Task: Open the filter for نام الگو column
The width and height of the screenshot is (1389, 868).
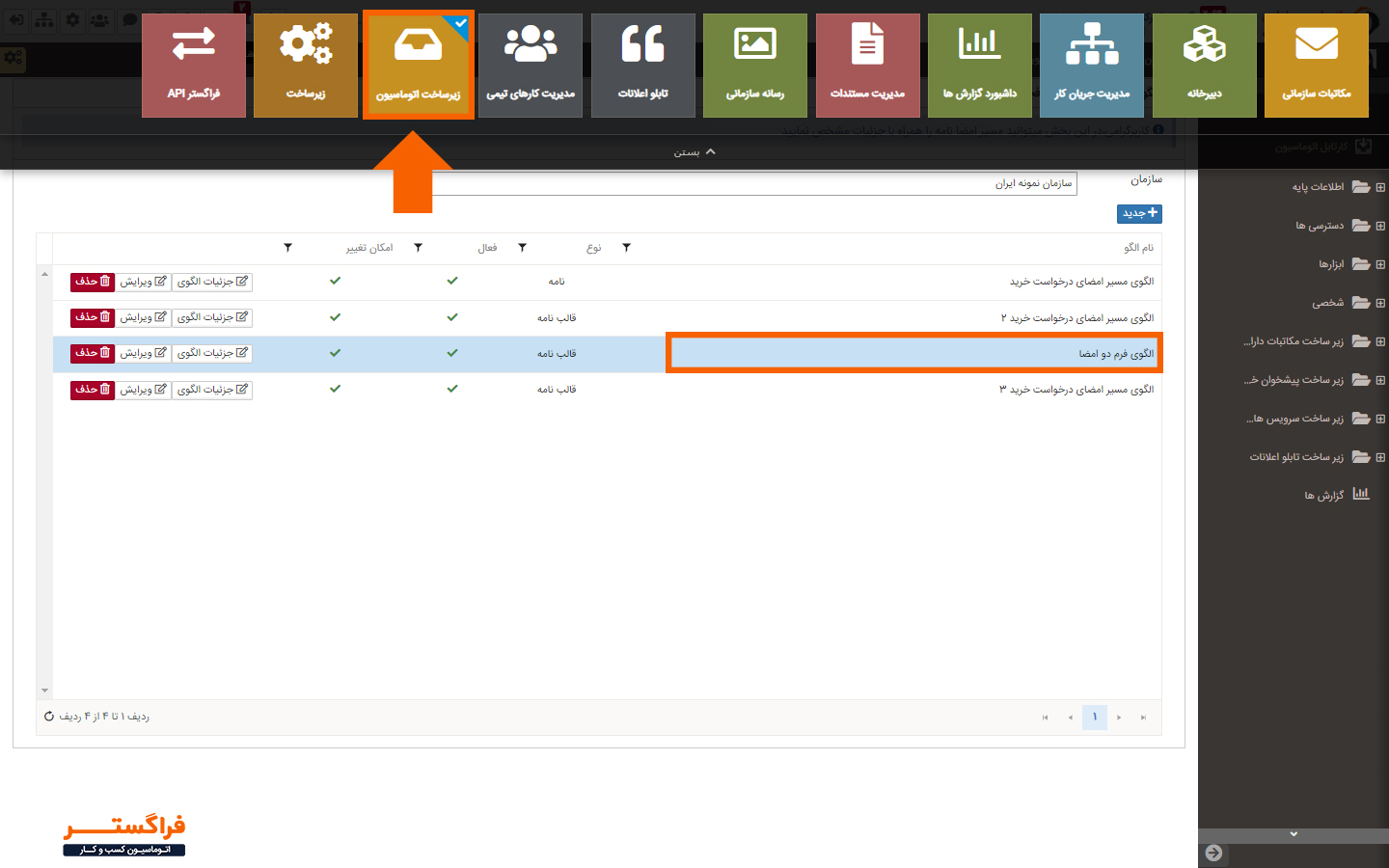Action: pos(627,248)
